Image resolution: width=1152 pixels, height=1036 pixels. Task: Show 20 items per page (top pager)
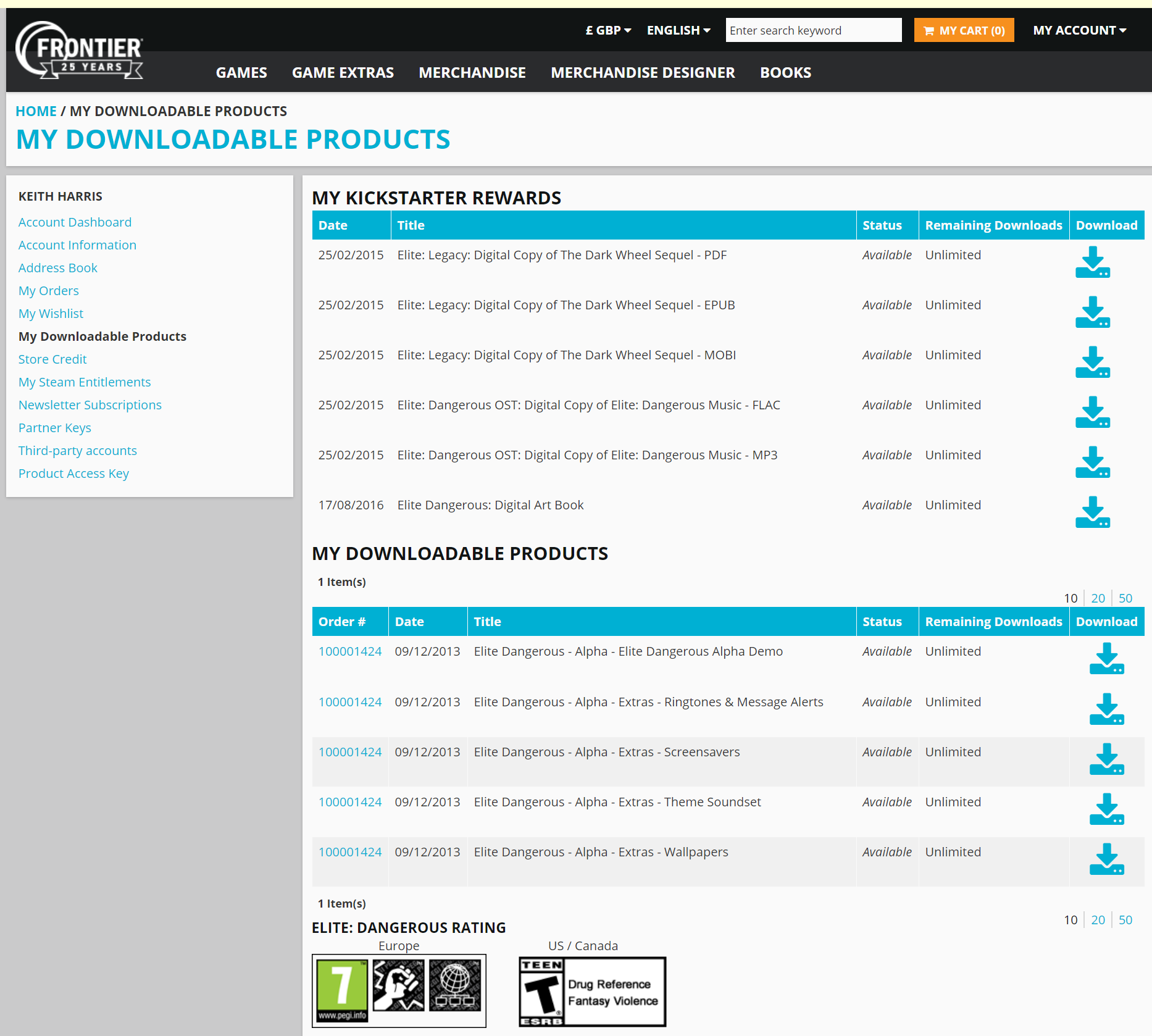click(x=1098, y=598)
